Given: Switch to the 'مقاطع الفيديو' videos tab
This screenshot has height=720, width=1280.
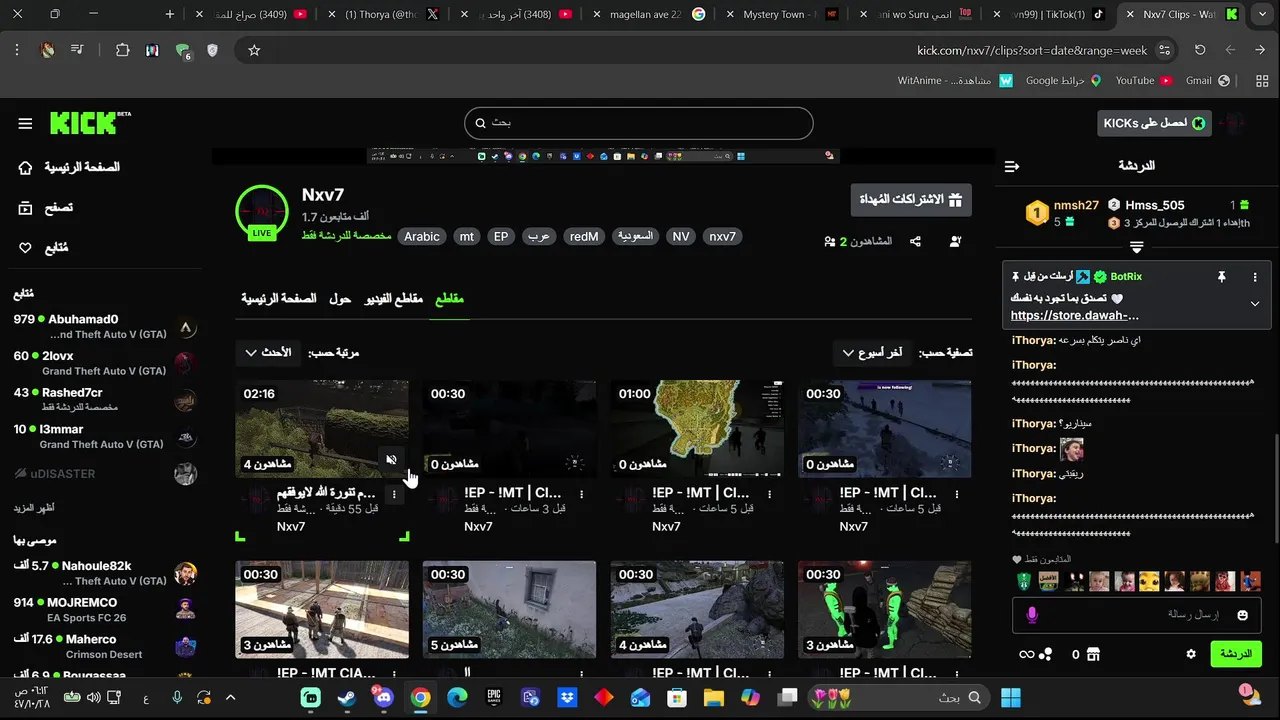Looking at the screenshot, I should (393, 299).
